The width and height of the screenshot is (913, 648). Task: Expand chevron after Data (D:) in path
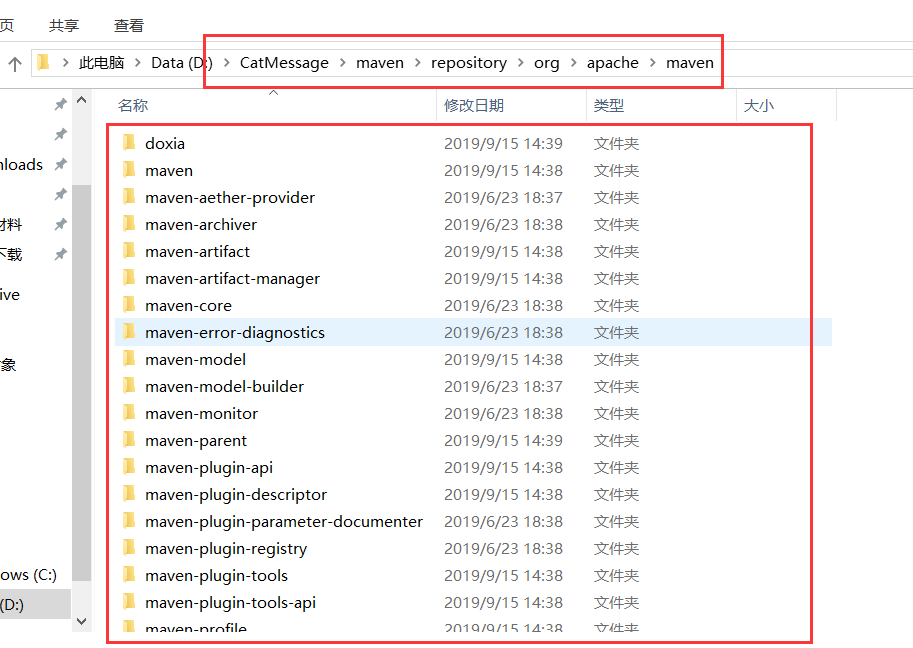227,62
